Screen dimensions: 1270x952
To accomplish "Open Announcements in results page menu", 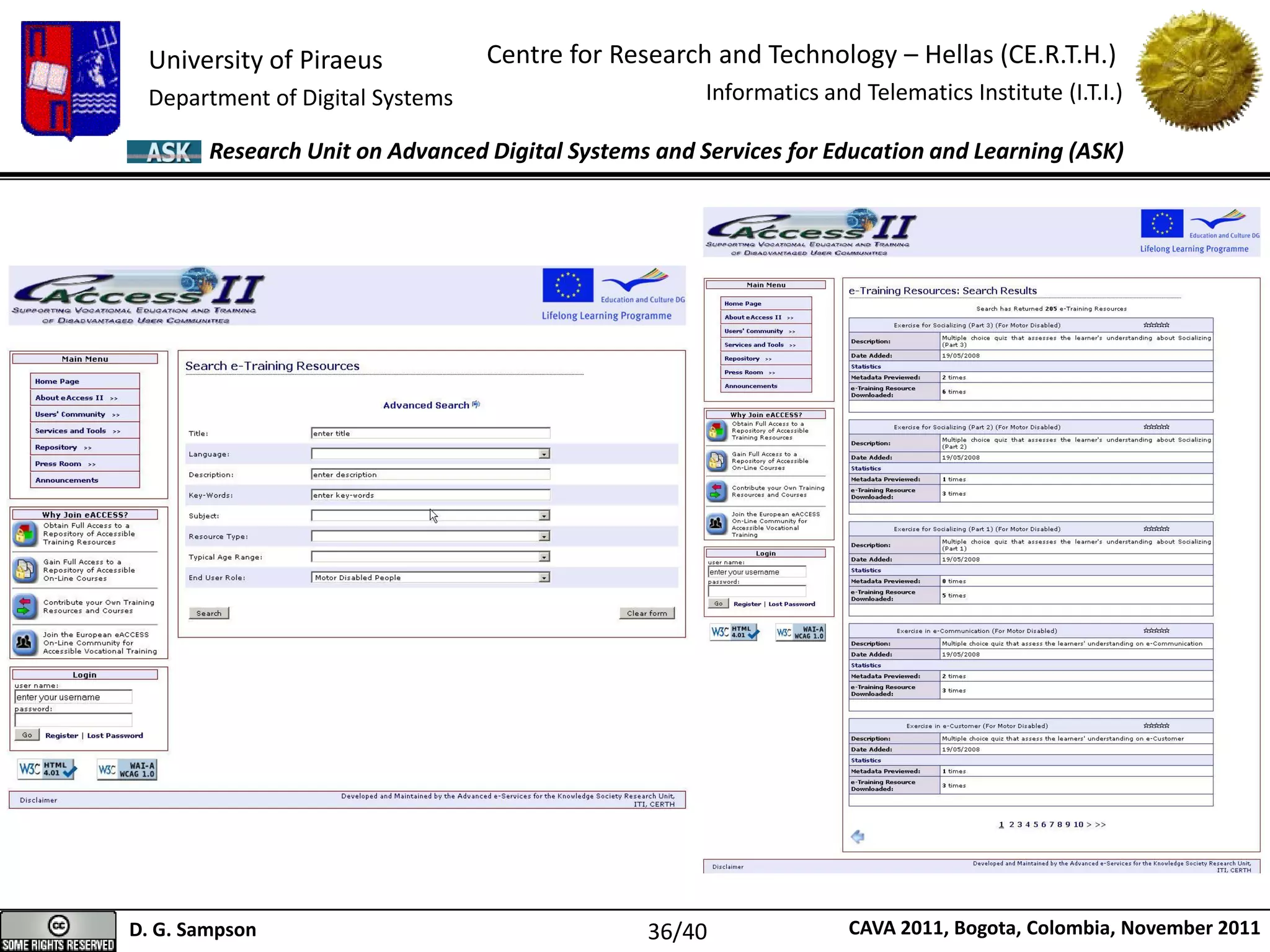I will pyautogui.click(x=766, y=386).
